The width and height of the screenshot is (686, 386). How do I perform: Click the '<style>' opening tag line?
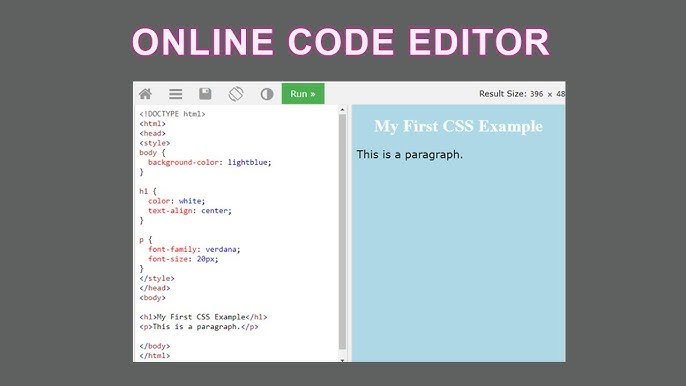[x=154, y=143]
